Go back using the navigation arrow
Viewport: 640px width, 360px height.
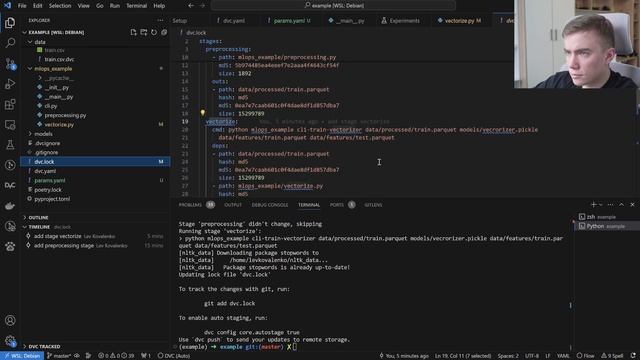[x=191, y=6]
